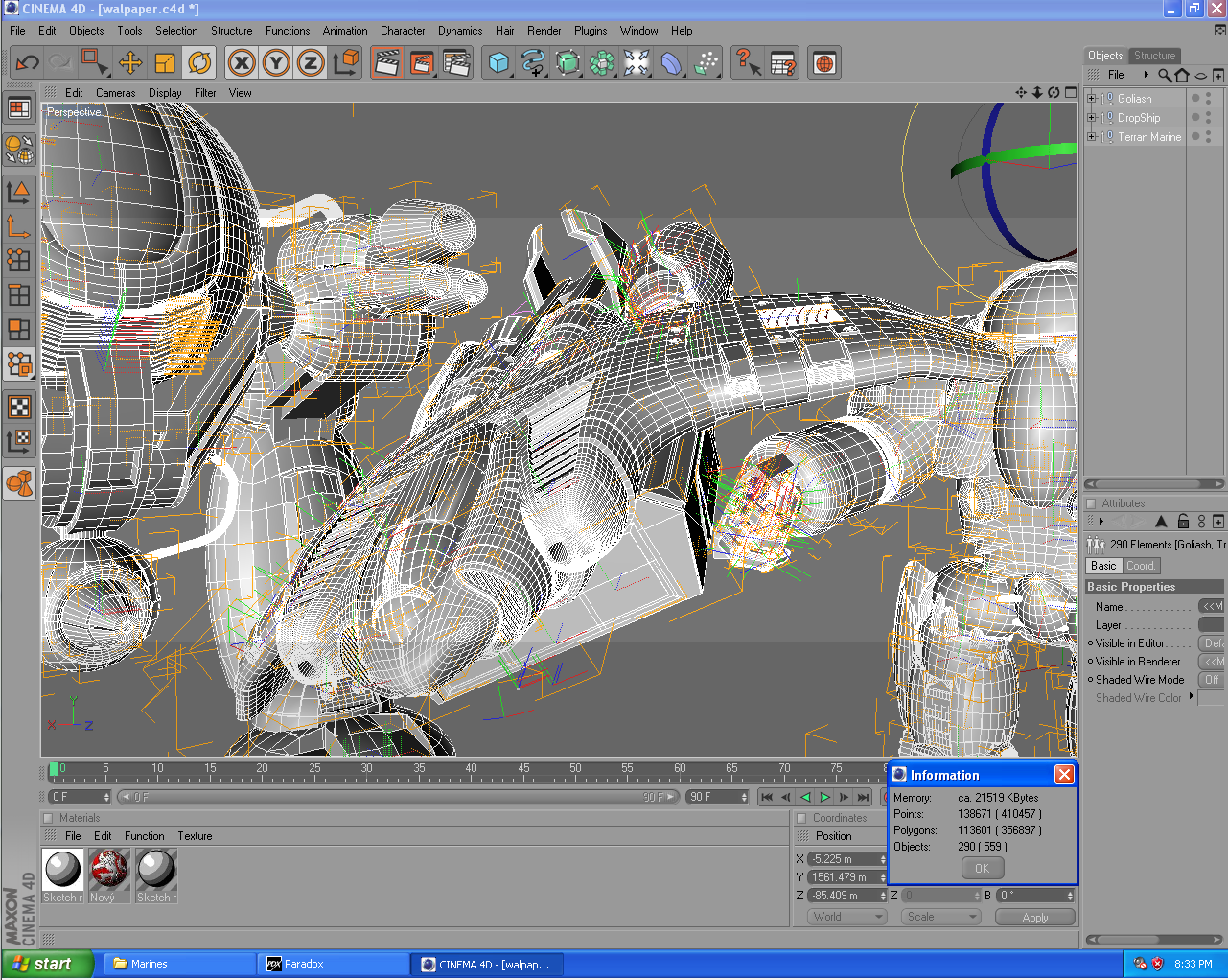Viewport: 1228px width, 980px height.
Task: Click the Make Editable icon in left palette
Action: (19, 150)
